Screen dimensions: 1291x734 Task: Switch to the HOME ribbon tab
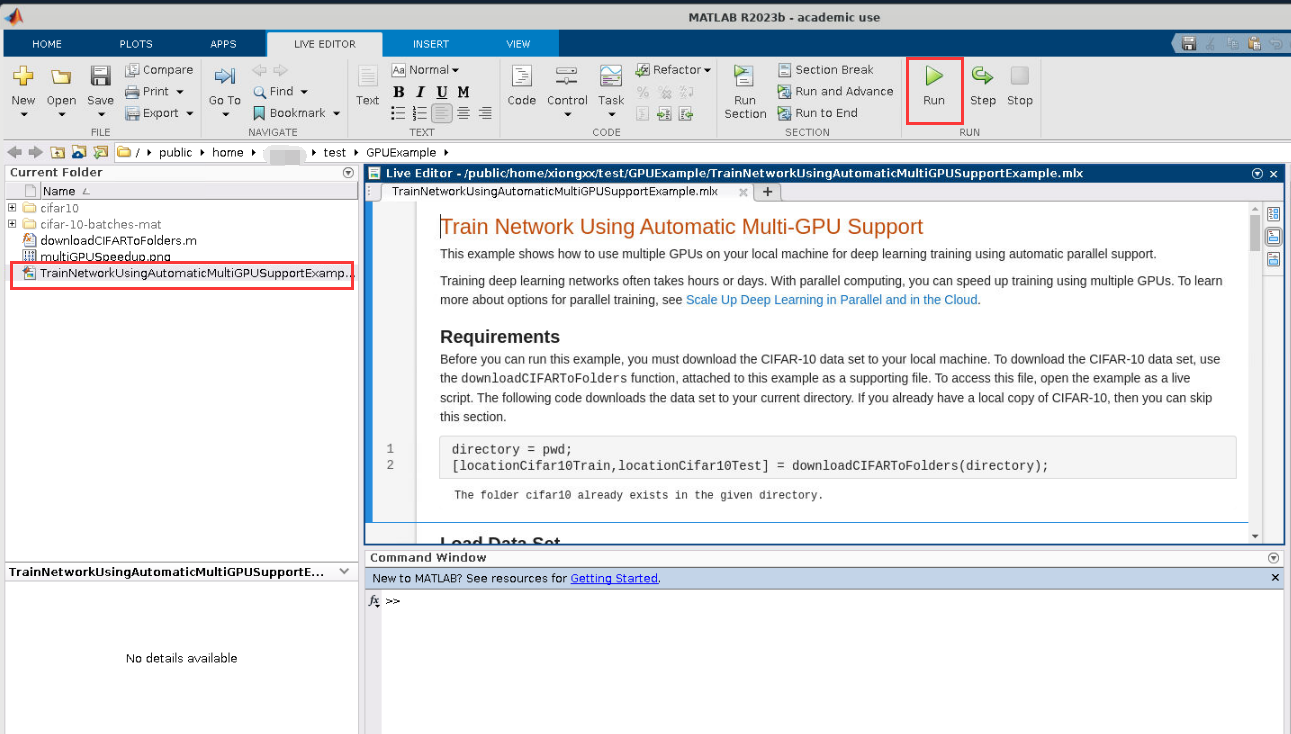(47, 44)
